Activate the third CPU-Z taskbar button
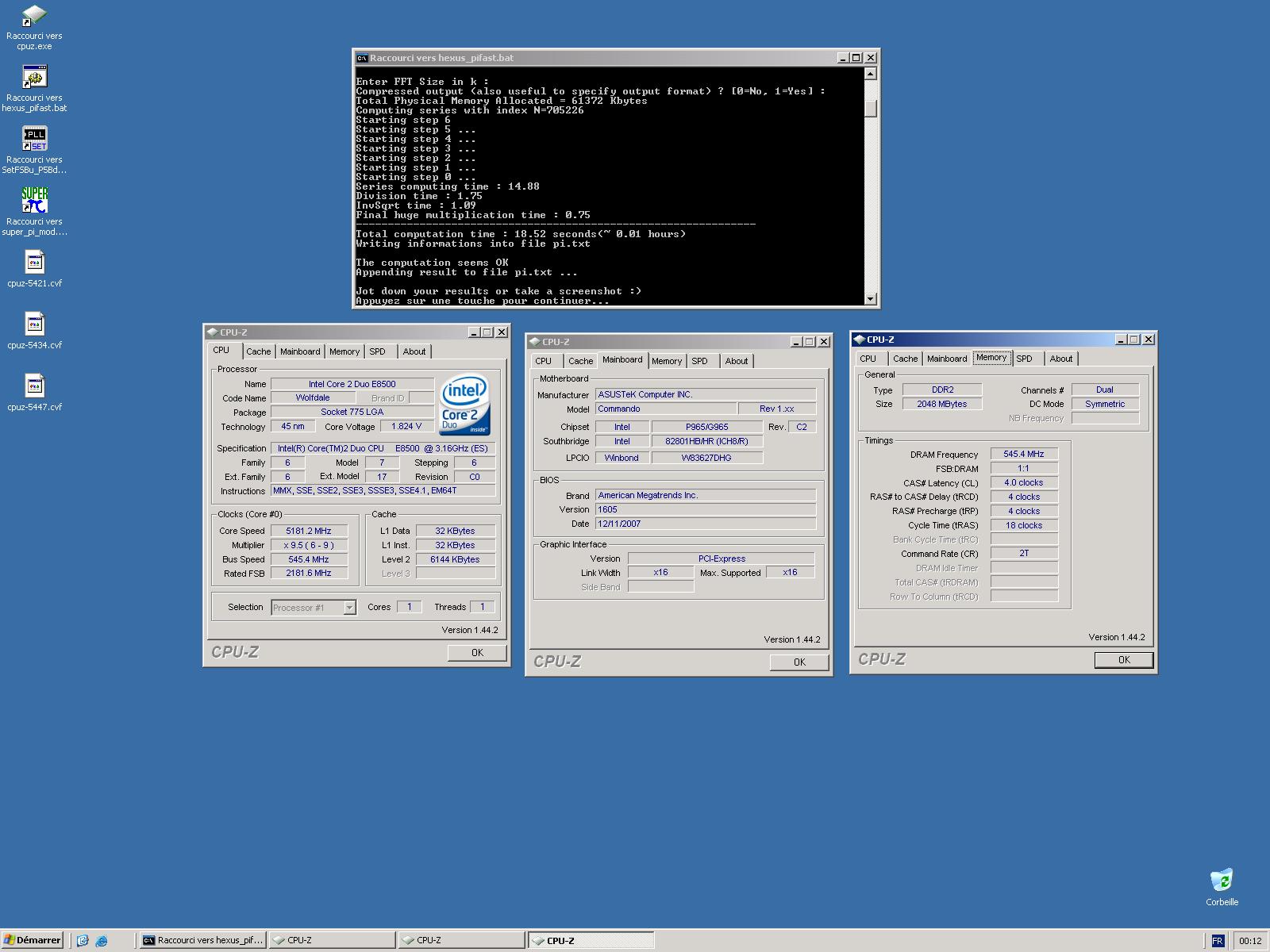This screenshot has width=1270, height=952. [591, 940]
